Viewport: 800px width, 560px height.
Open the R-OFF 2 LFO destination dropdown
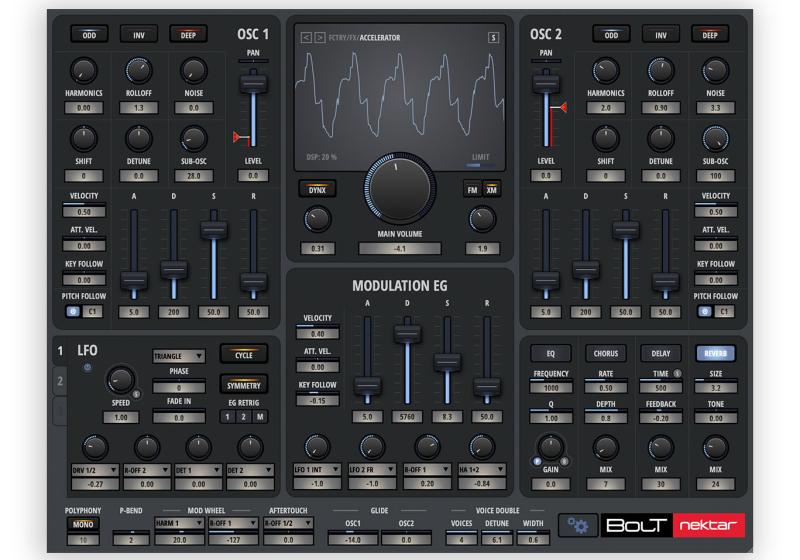(147, 470)
